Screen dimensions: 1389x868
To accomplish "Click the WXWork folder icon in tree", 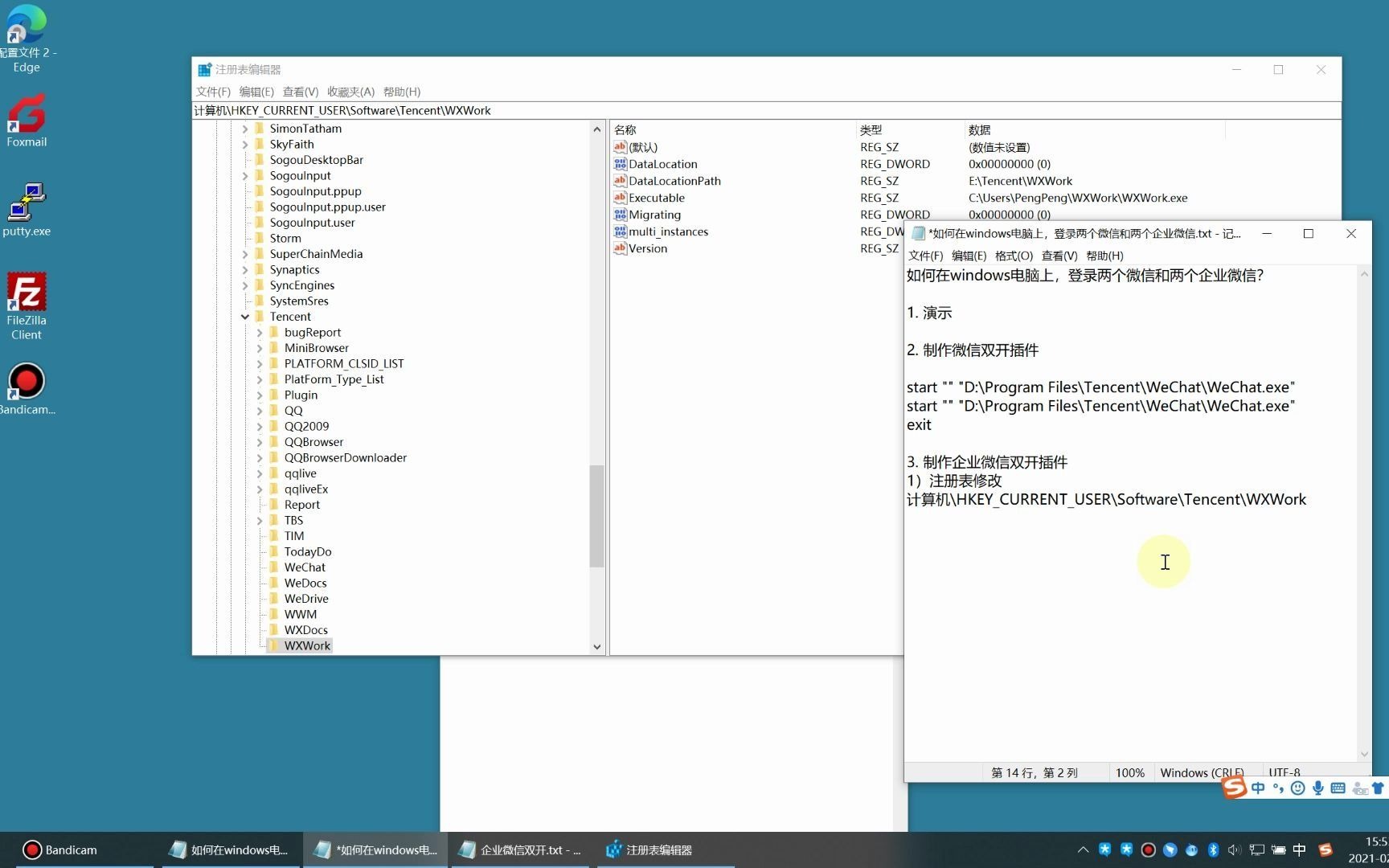I will [273, 645].
